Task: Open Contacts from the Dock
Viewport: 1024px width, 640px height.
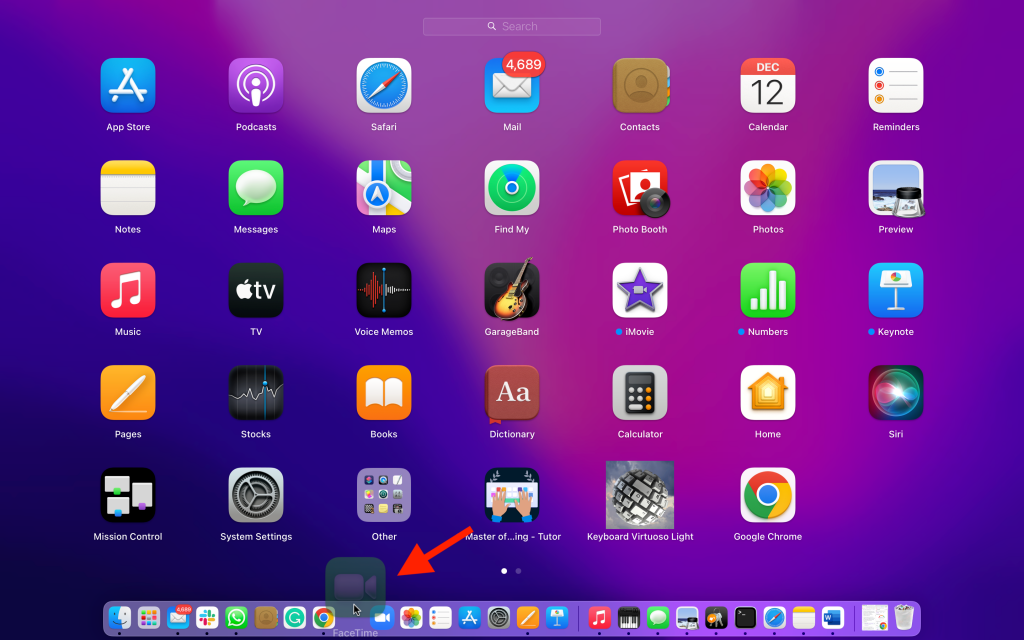Action: (266, 617)
